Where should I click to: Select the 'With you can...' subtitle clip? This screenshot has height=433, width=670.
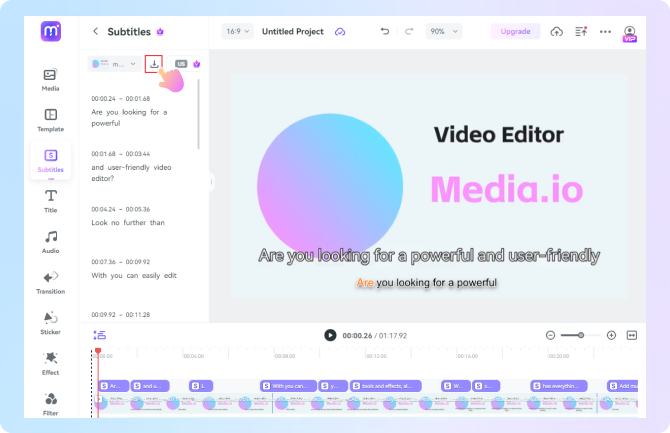[x=289, y=385]
